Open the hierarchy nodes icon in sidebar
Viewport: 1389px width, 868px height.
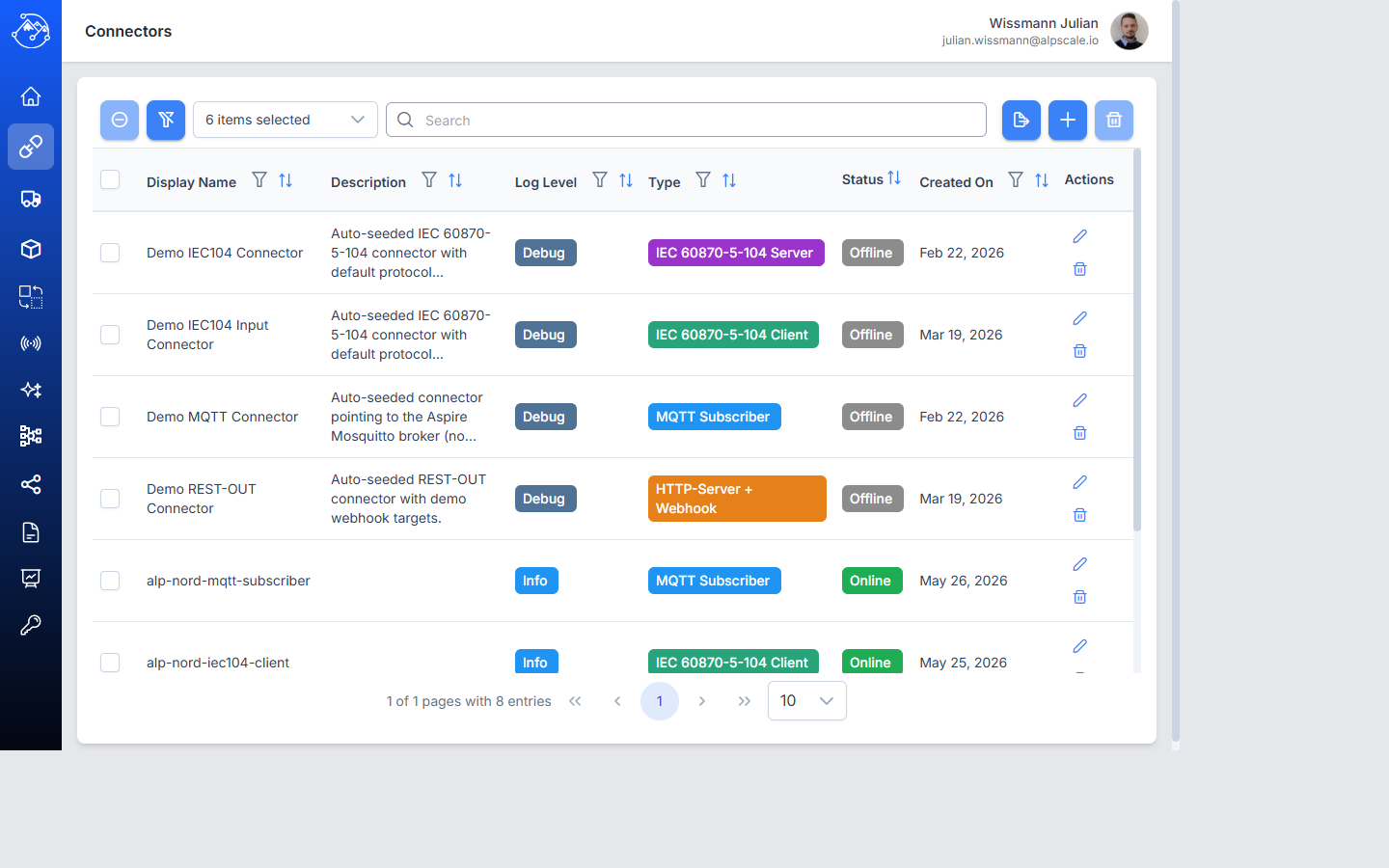coord(31,436)
